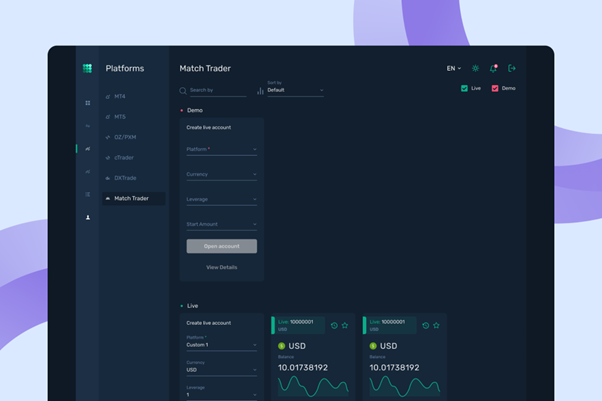Click the balance sparkline on the right Live card
Image resolution: width=602 pixels, height=401 pixels.
[404, 386]
